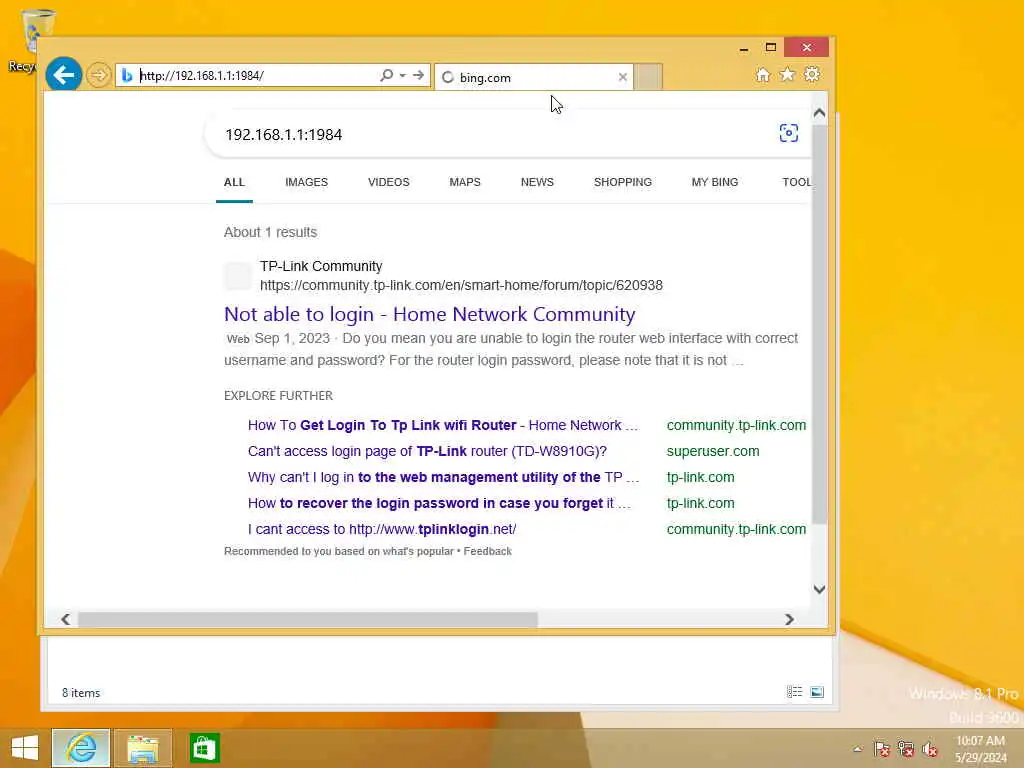Image resolution: width=1024 pixels, height=768 pixels.
Task: Switch to the SHOPPING tab
Action: (623, 182)
